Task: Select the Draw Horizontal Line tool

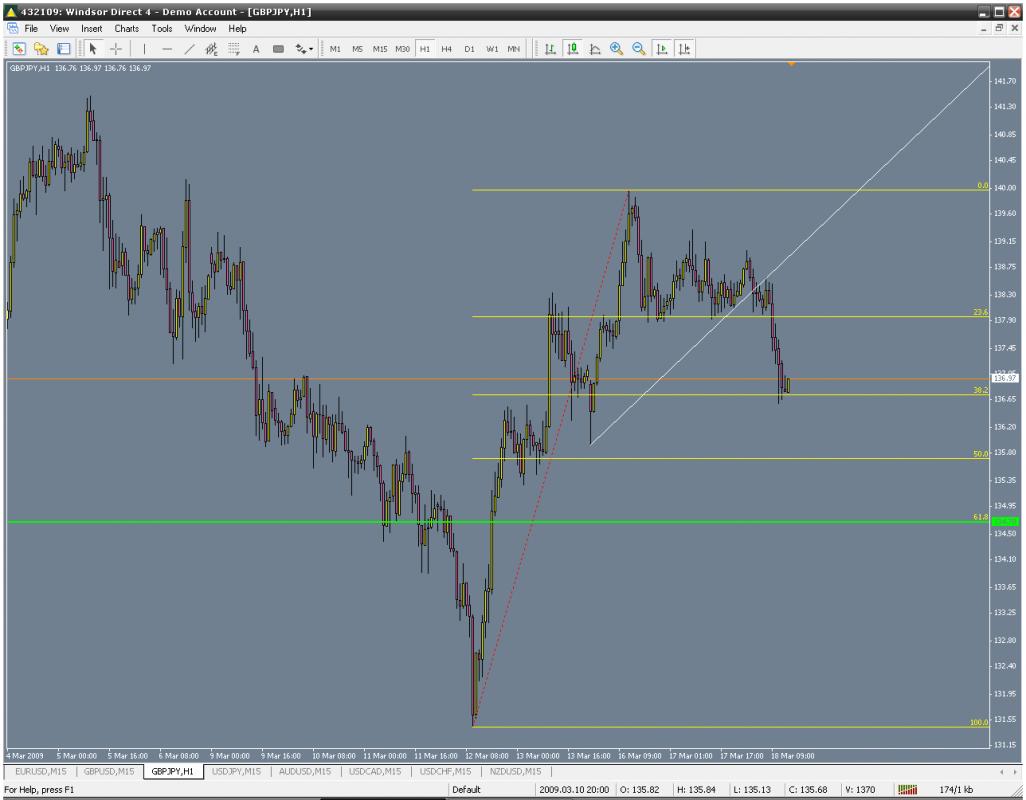Action: click(166, 48)
